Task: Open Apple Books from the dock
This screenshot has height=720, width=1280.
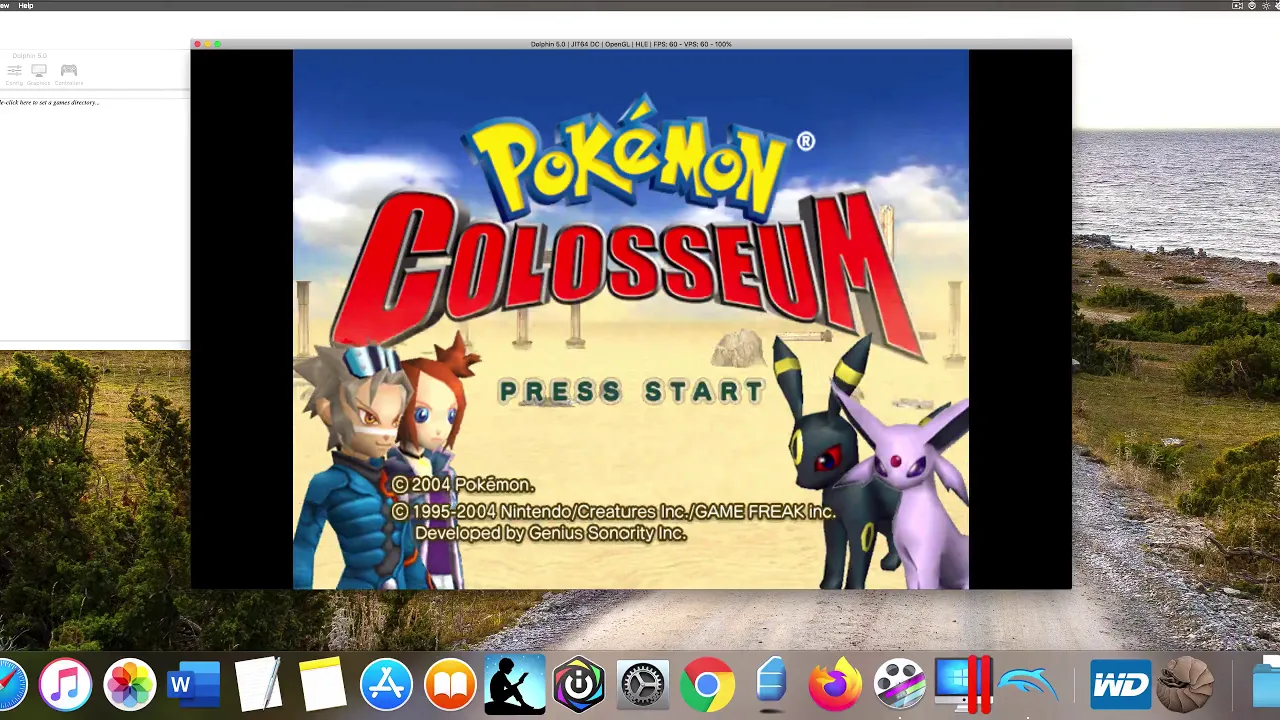Action: 450,685
